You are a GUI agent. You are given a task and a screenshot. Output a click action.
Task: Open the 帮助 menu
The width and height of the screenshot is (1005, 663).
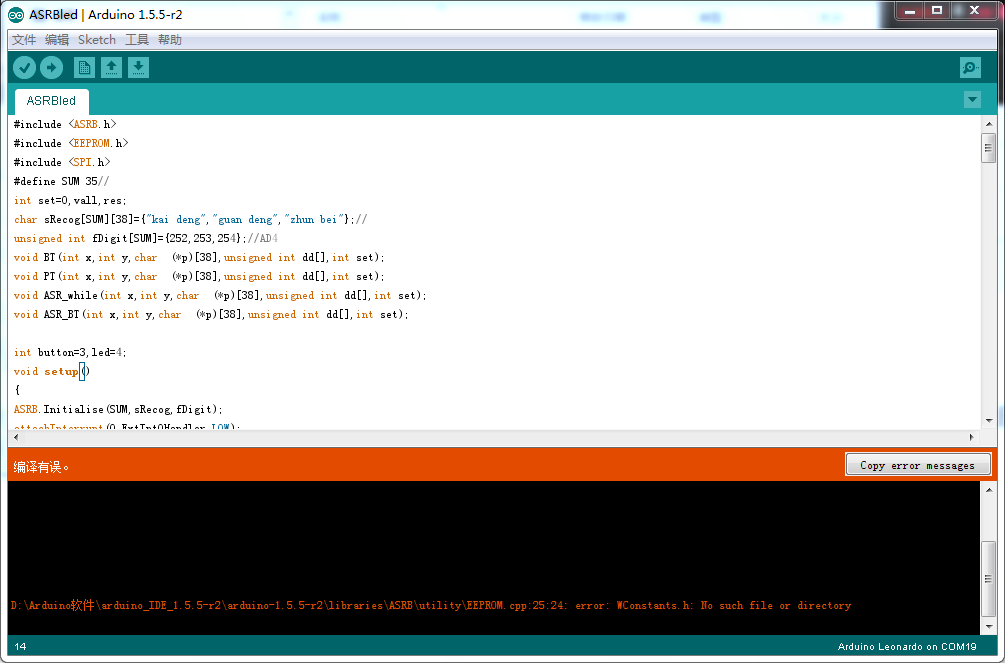click(x=170, y=40)
